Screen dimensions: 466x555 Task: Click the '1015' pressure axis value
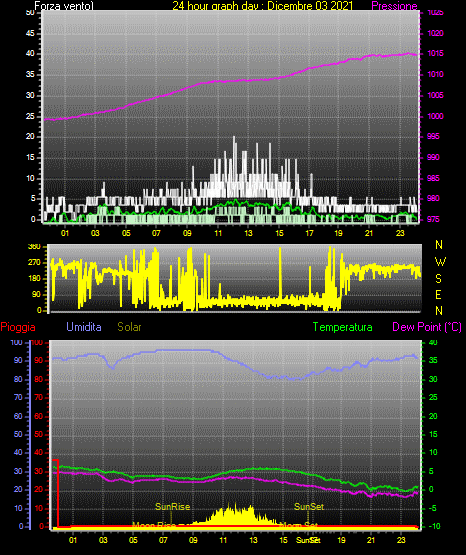tap(436, 53)
